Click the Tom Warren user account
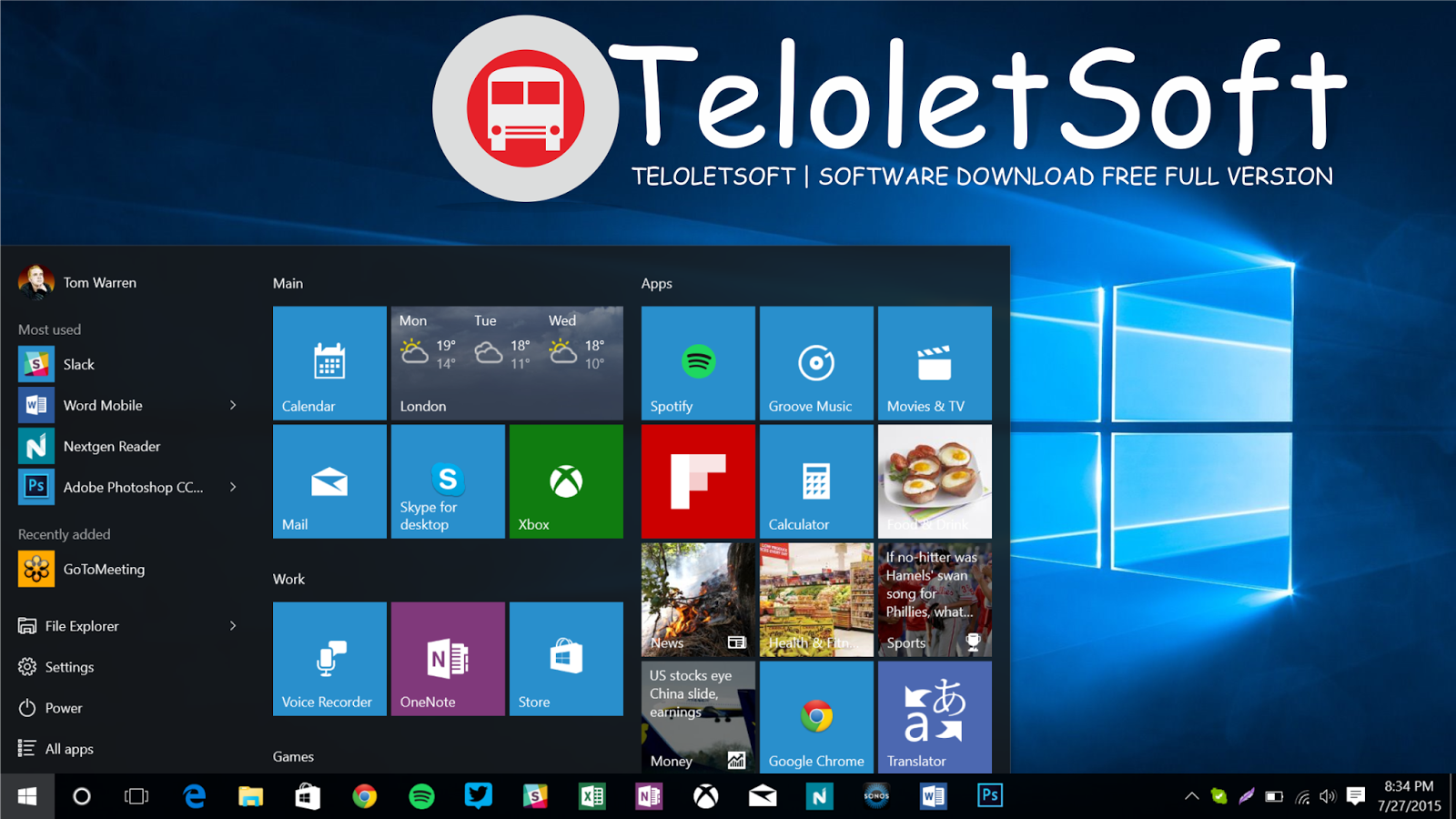The width and height of the screenshot is (1456, 819). (x=78, y=282)
